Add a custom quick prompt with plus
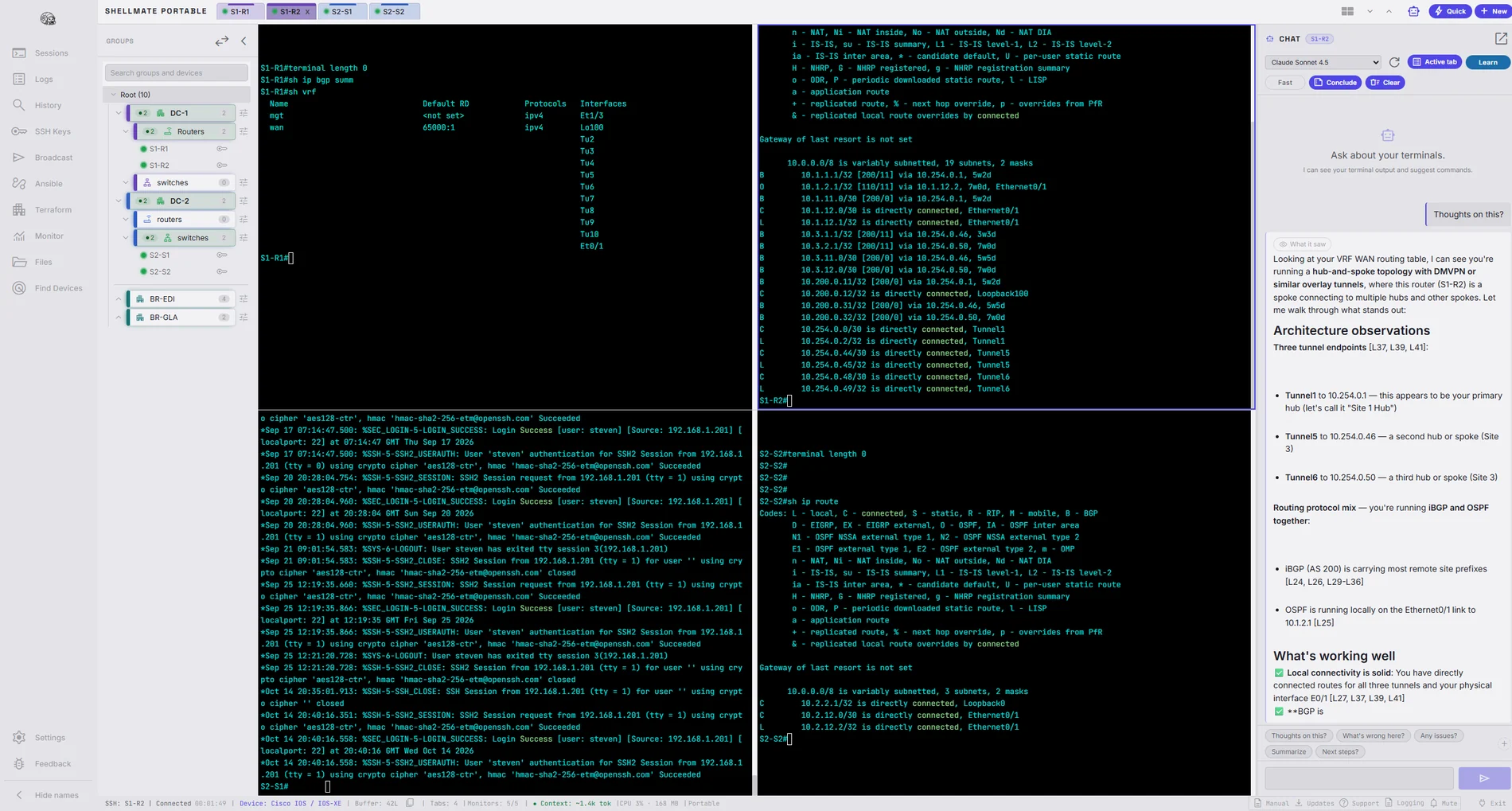Image resolution: width=1512 pixels, height=811 pixels. coord(1504,743)
